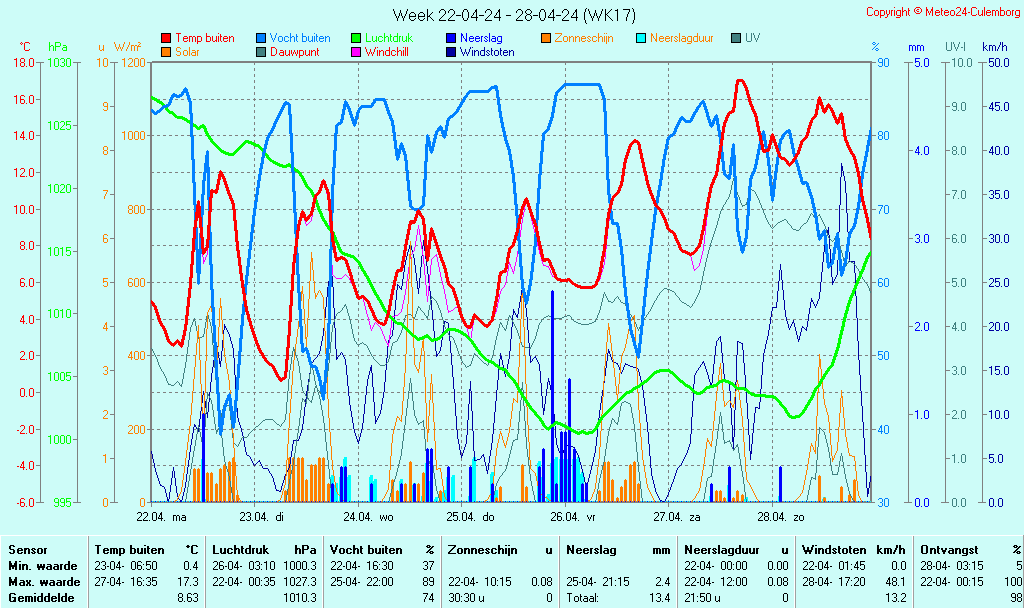Click the 24.04. wo date marker

click(x=369, y=517)
